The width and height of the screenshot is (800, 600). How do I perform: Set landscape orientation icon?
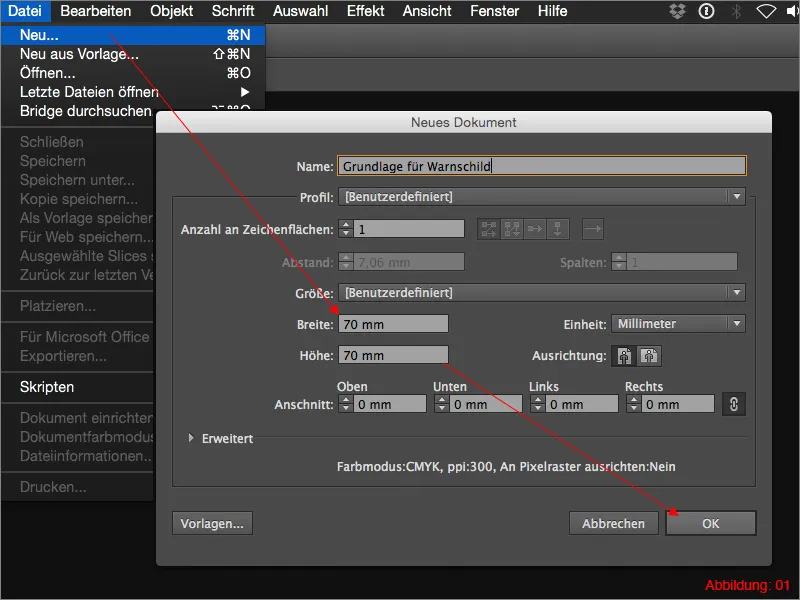click(x=649, y=356)
